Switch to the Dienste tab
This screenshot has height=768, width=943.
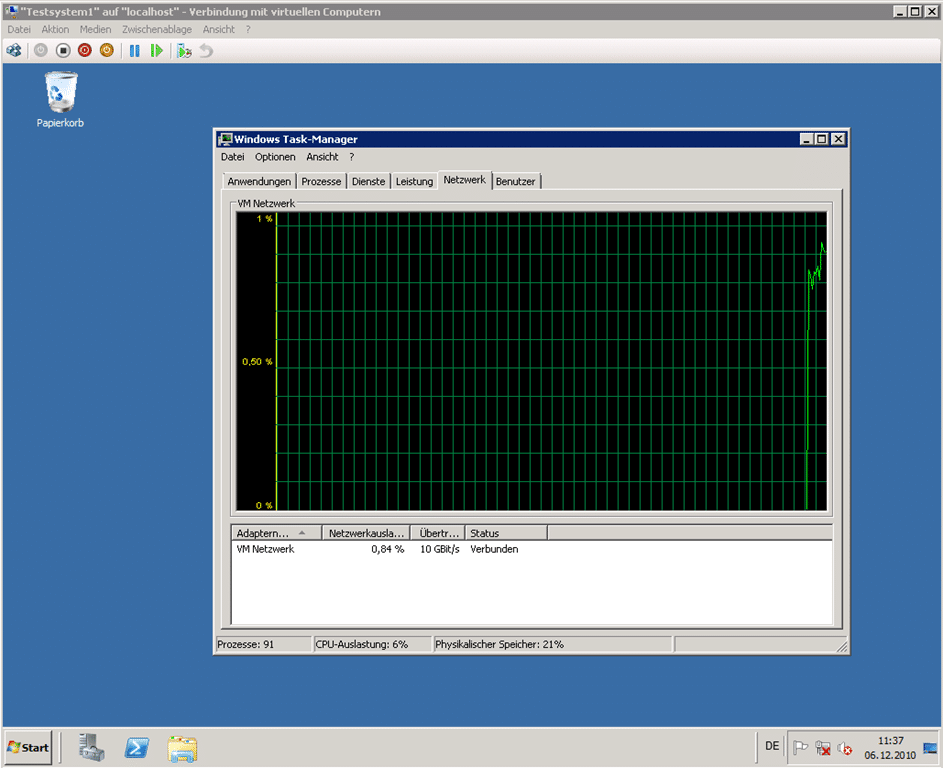pos(368,181)
